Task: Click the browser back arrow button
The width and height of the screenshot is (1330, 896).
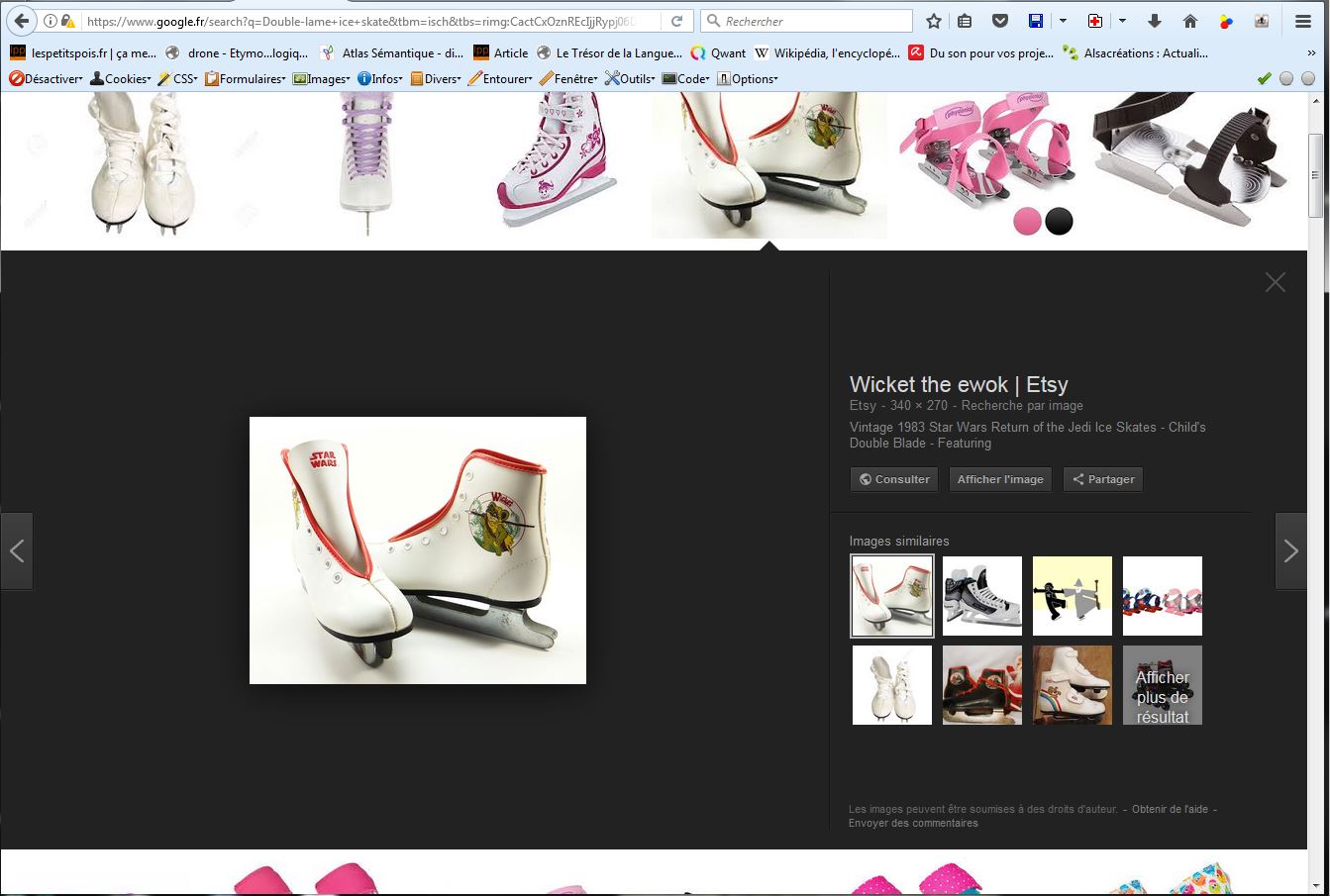Action: tap(21, 21)
